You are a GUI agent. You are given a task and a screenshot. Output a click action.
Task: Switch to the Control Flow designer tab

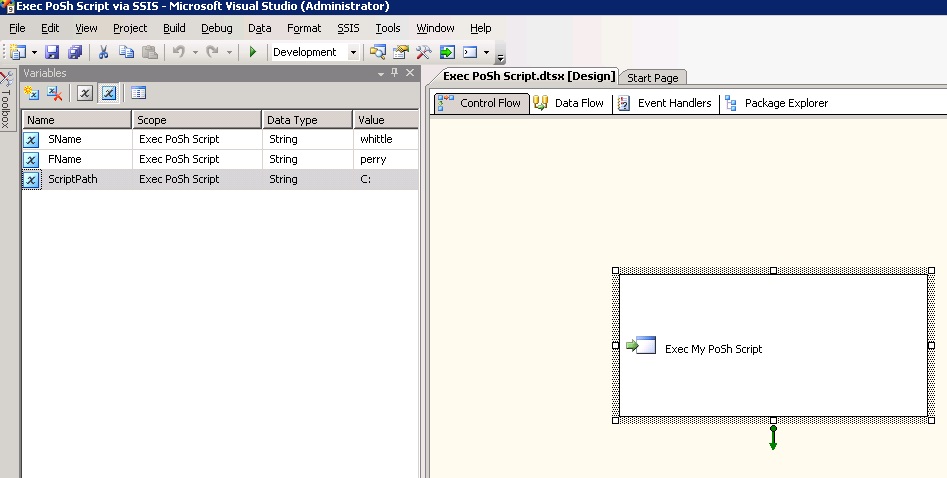tap(481, 103)
